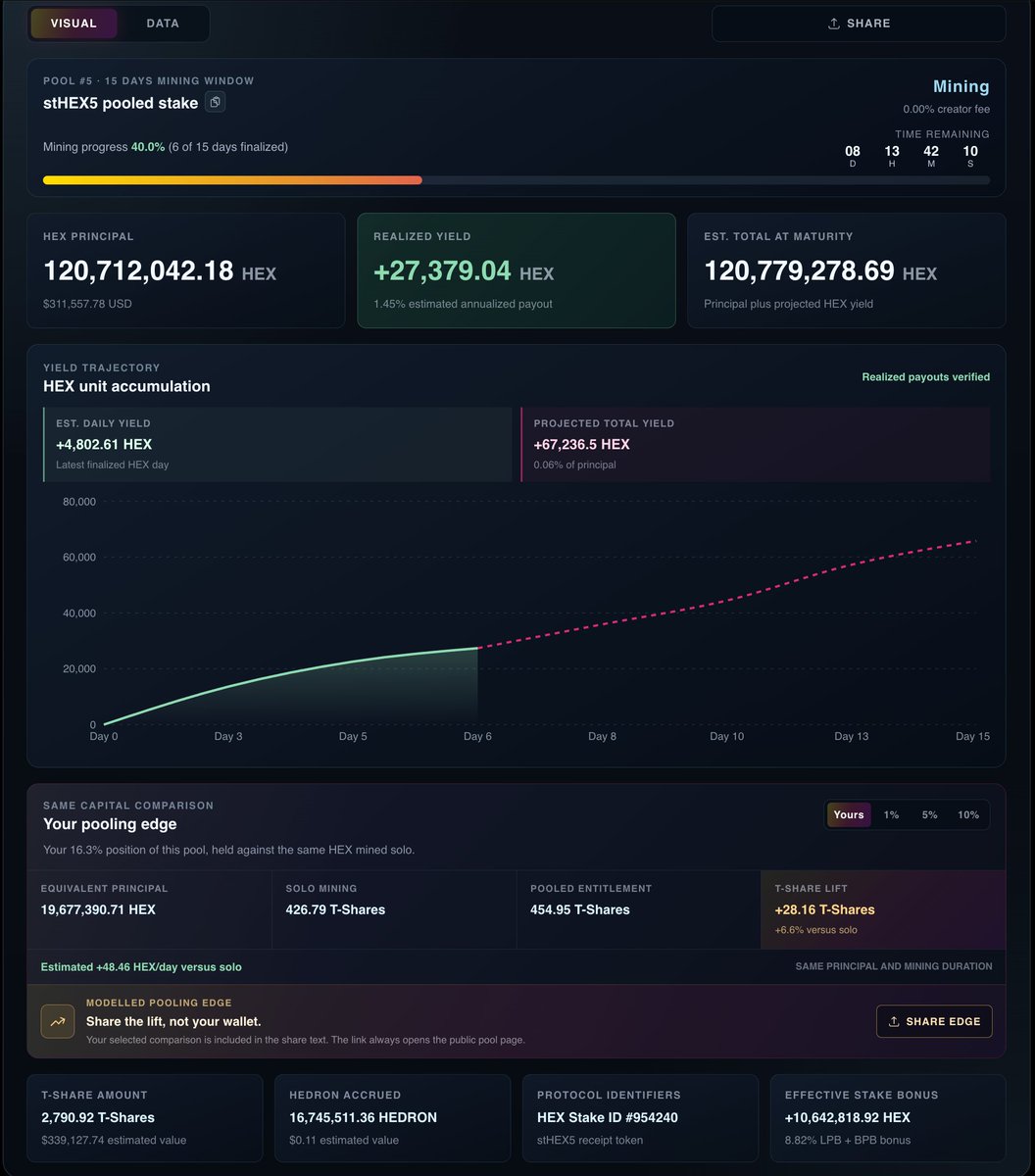Click the '+67,236.5 HEX' projected yield value

(x=582, y=444)
